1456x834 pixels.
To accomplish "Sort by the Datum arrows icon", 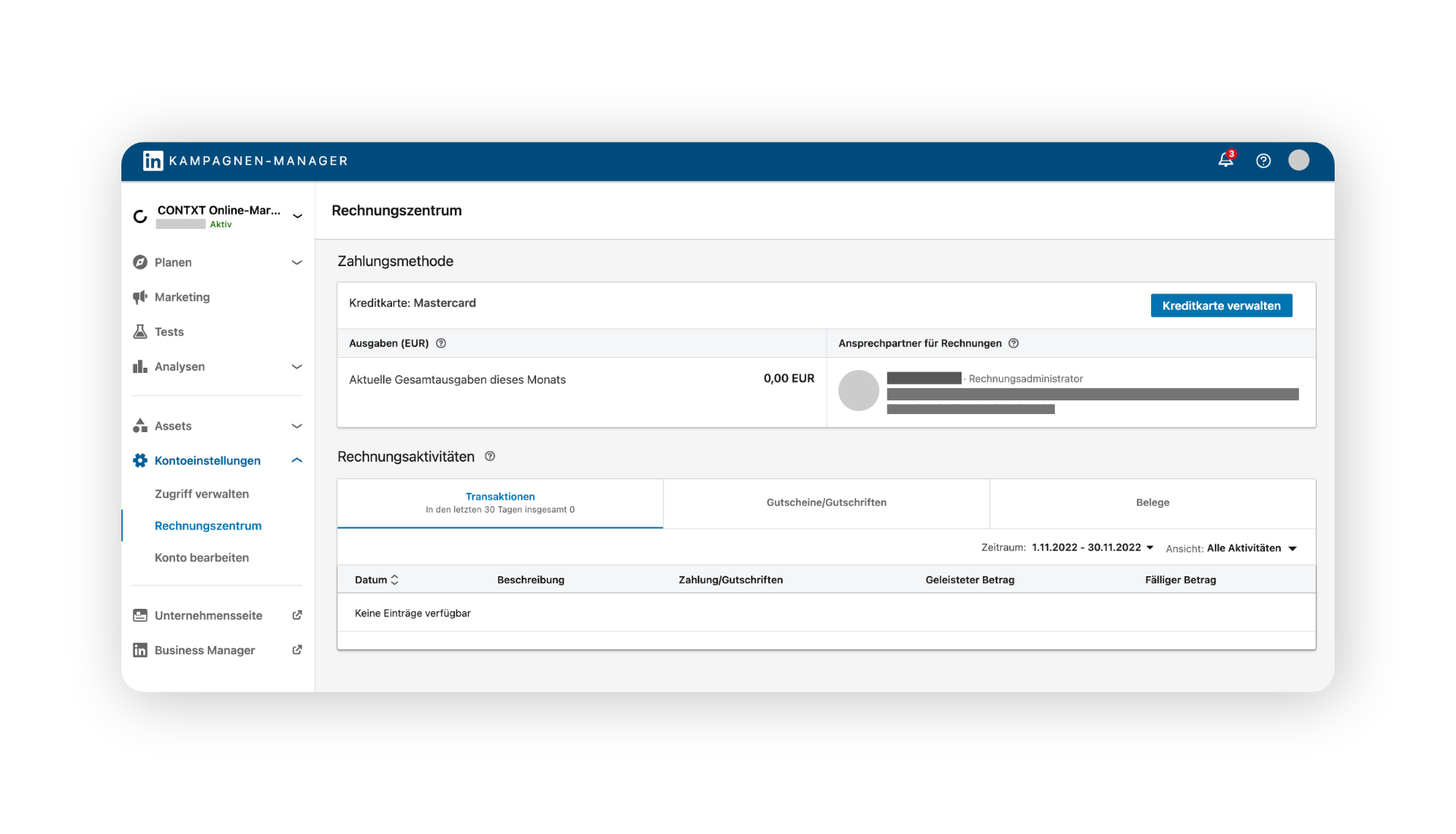I will tap(394, 580).
